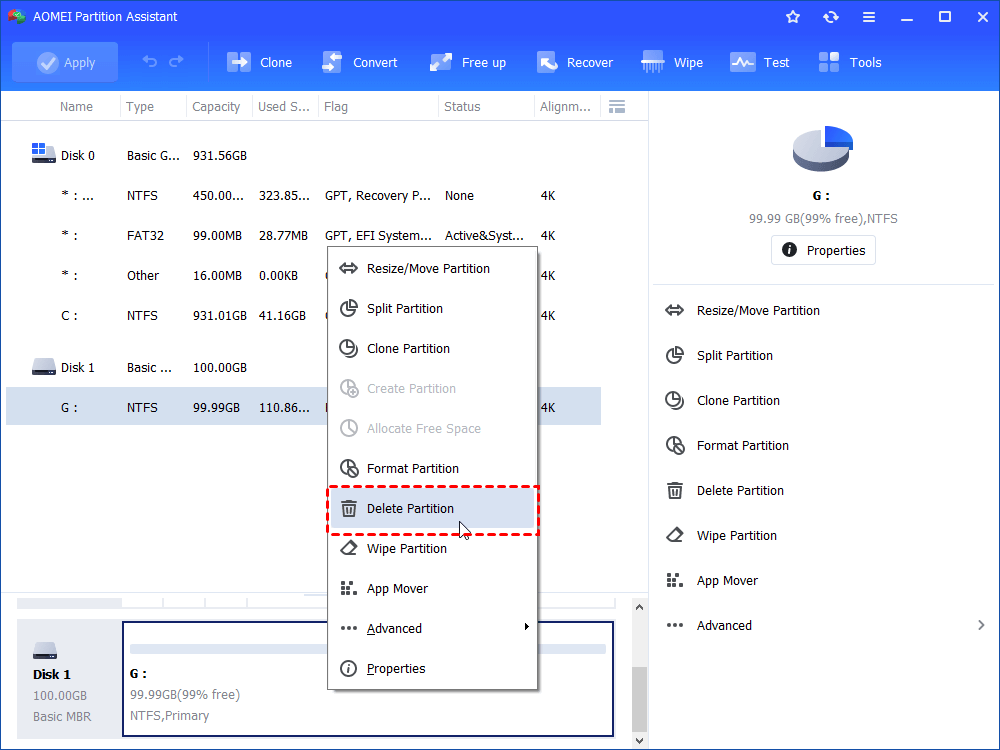Open the Convert tool
Image resolution: width=1000 pixels, height=750 pixels.
coord(360,62)
